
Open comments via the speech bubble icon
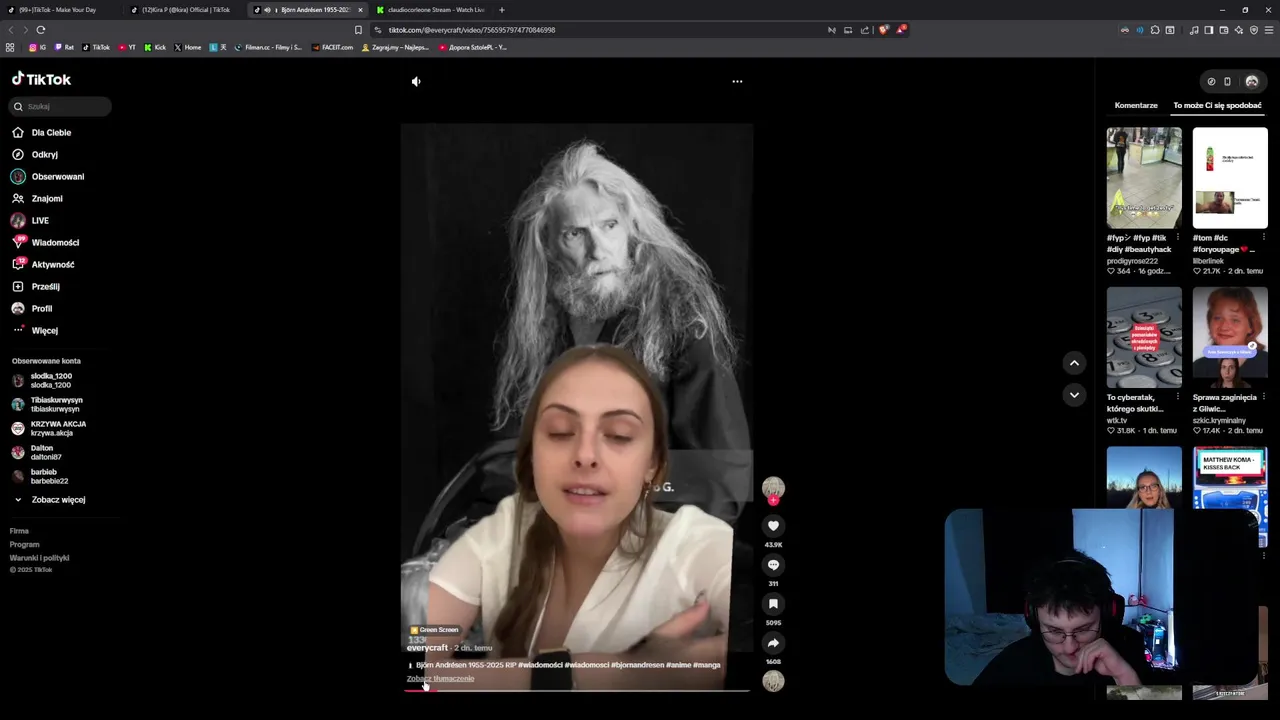coord(773,565)
